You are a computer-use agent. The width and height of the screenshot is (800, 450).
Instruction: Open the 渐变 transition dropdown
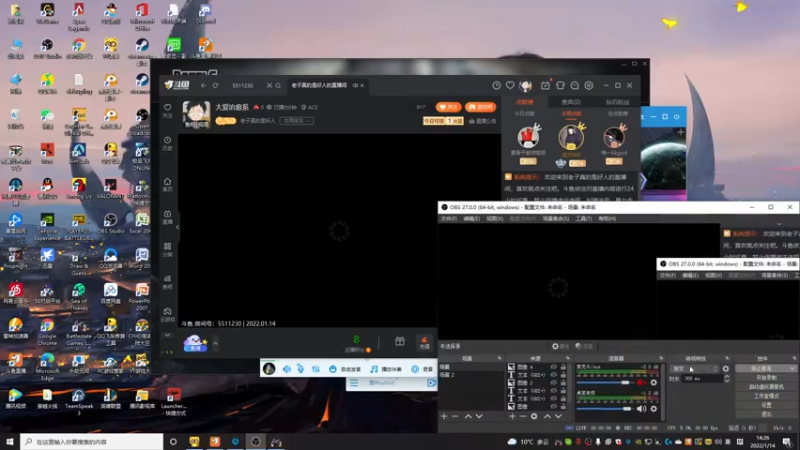(x=694, y=368)
